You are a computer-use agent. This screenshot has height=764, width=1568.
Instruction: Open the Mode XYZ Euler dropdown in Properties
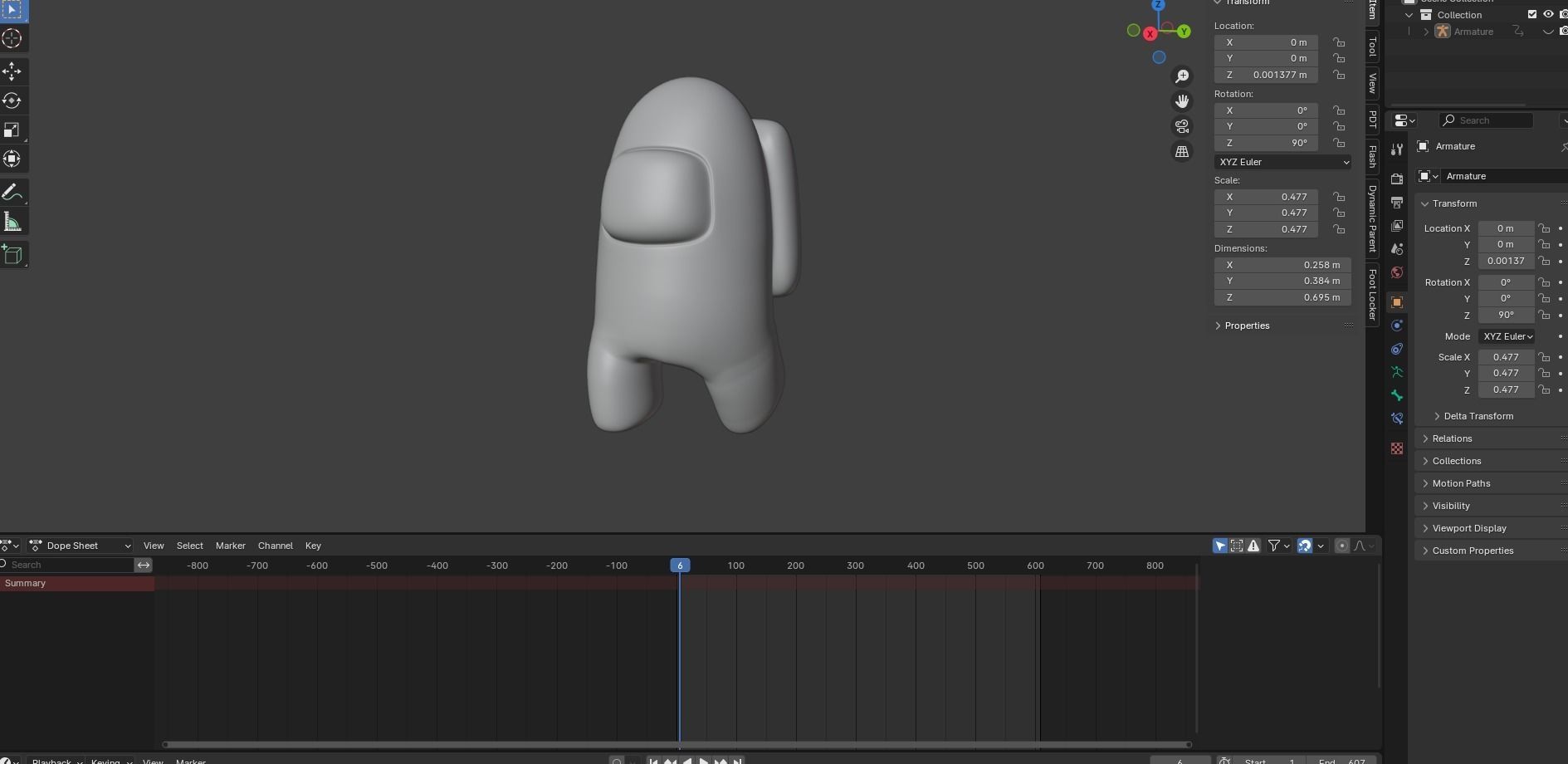pyautogui.click(x=1507, y=336)
